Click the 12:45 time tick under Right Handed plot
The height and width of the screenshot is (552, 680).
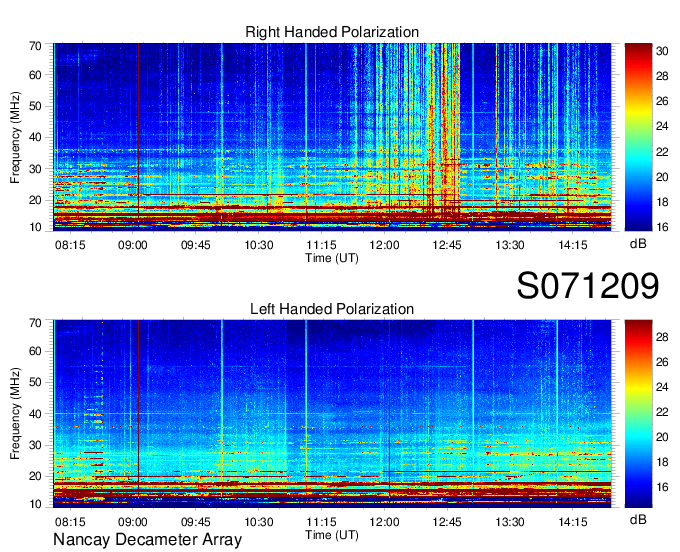[x=447, y=245]
